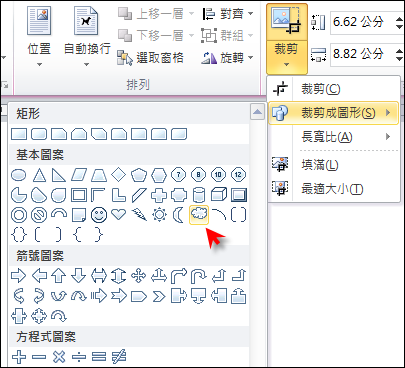This screenshot has width=405, height=368.
Task: Choose the sun shape
Action: point(159,215)
